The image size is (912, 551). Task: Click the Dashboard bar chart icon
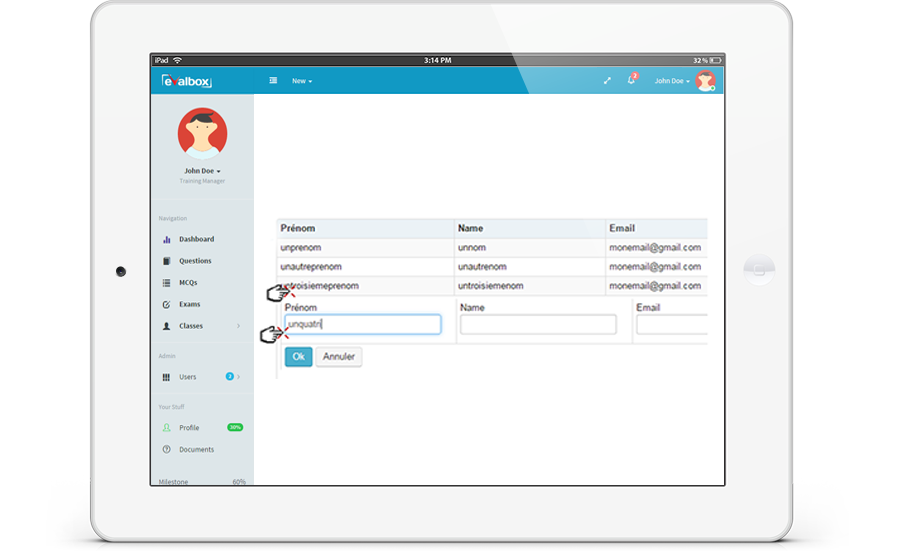pos(166,240)
